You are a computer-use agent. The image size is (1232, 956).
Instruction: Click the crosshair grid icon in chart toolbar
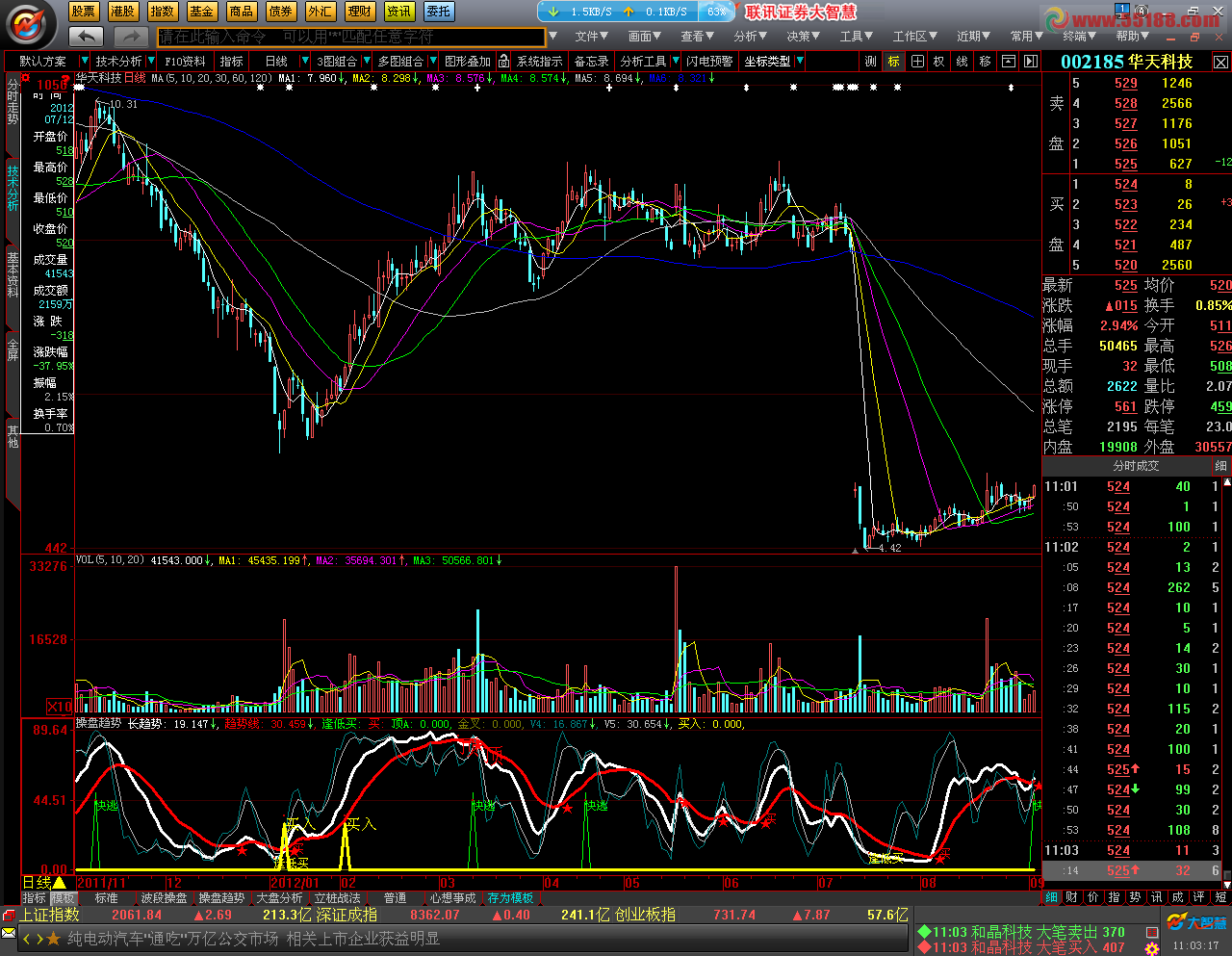[x=917, y=61]
